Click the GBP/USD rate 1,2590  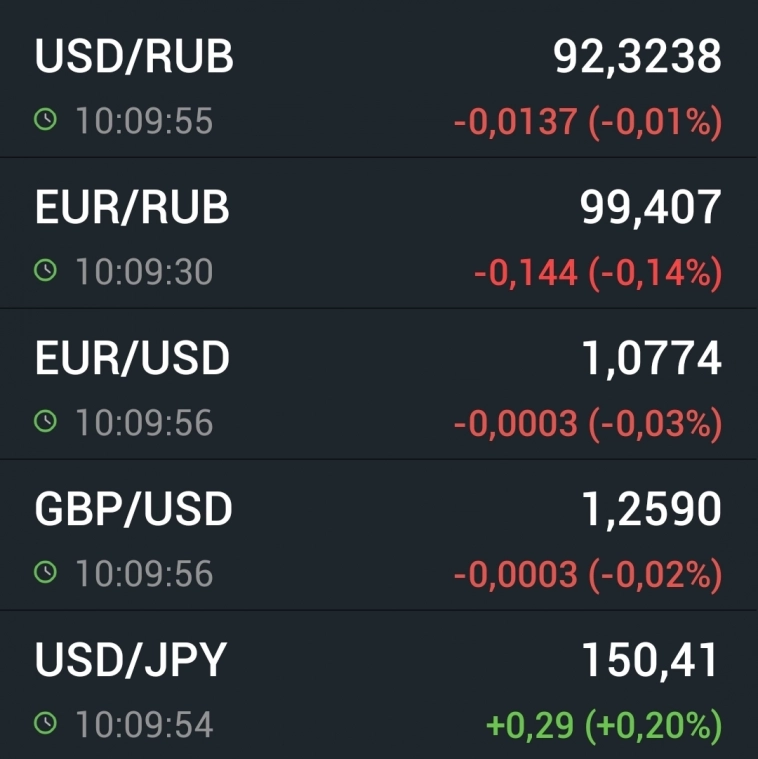pyautogui.click(x=651, y=509)
